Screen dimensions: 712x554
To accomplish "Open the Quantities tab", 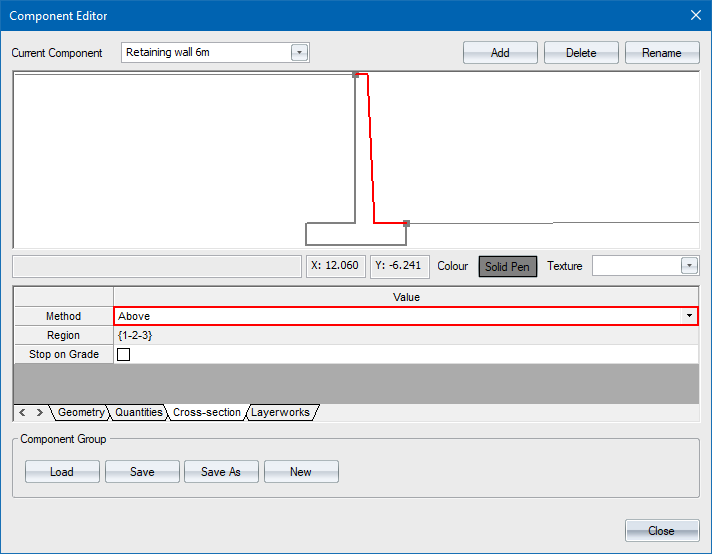I will [x=138, y=412].
